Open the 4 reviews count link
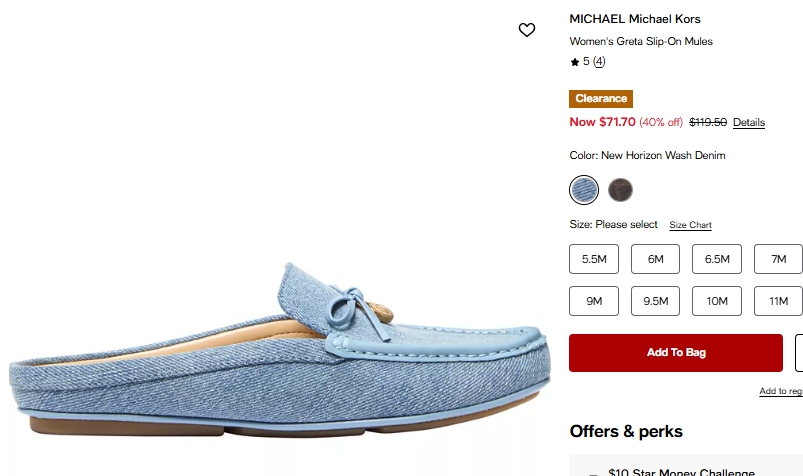This screenshot has height=476, width=803. click(x=599, y=62)
